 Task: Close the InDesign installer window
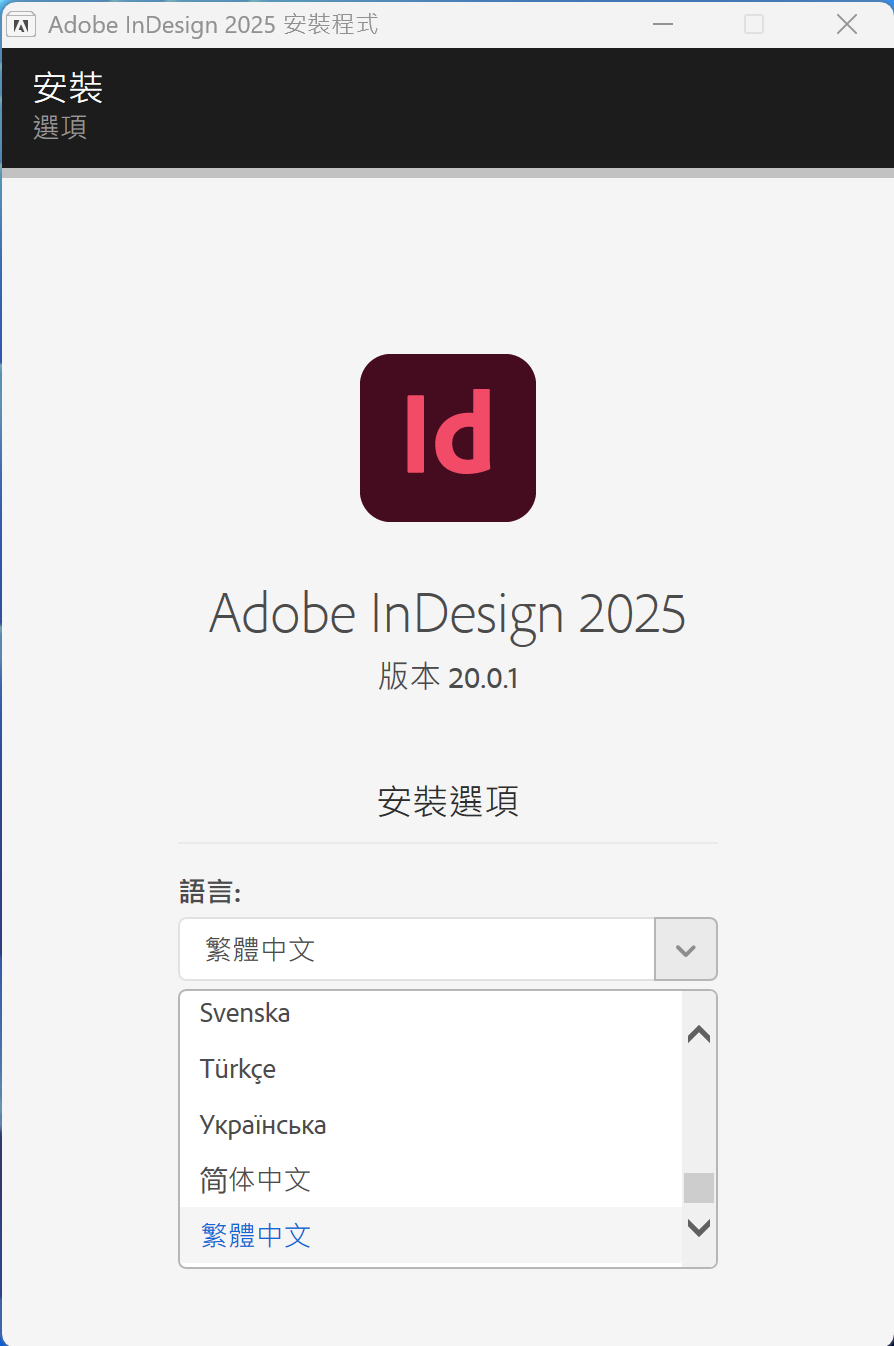[846, 25]
